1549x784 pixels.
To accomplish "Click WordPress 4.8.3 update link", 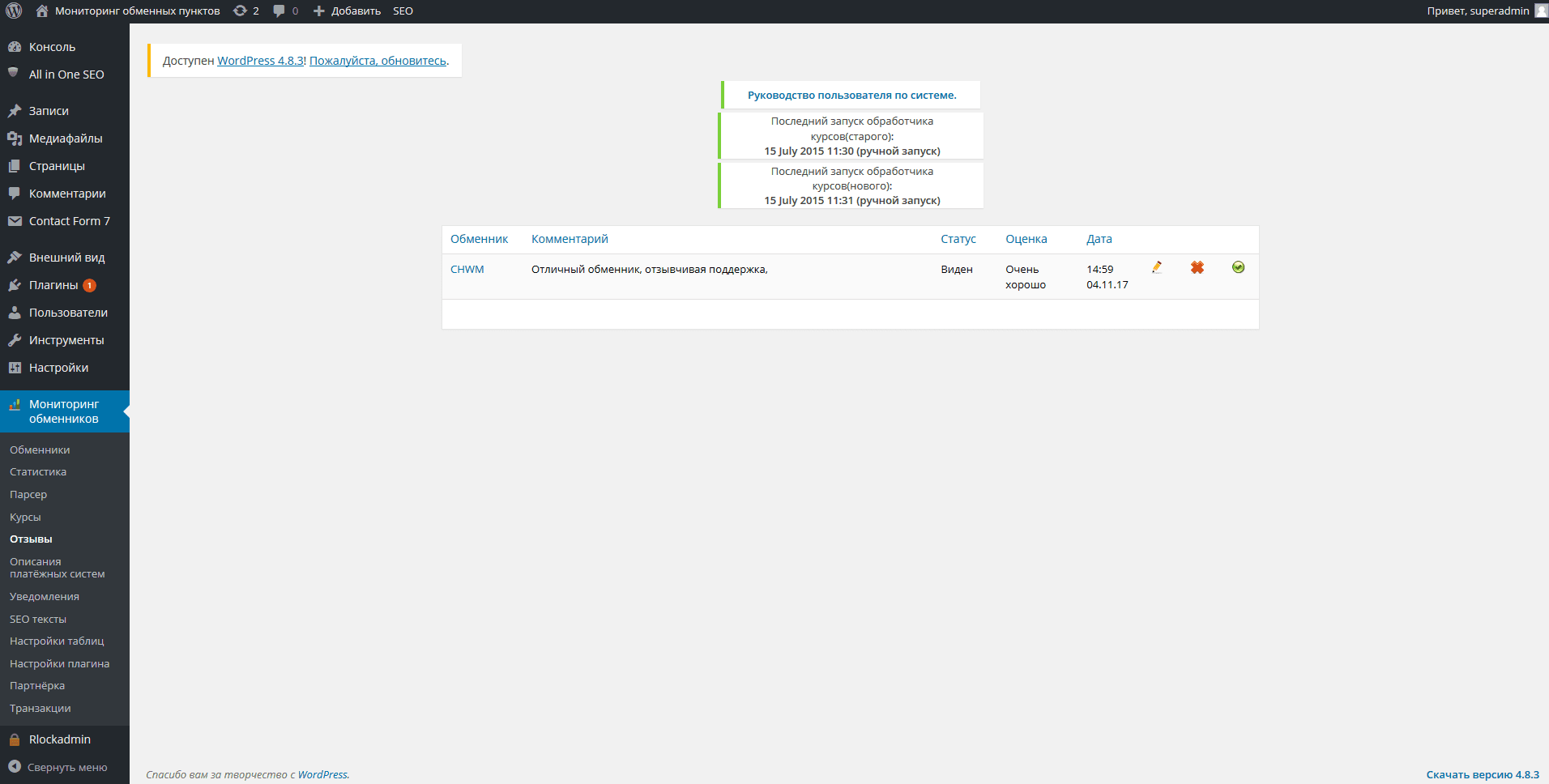I will (260, 61).
